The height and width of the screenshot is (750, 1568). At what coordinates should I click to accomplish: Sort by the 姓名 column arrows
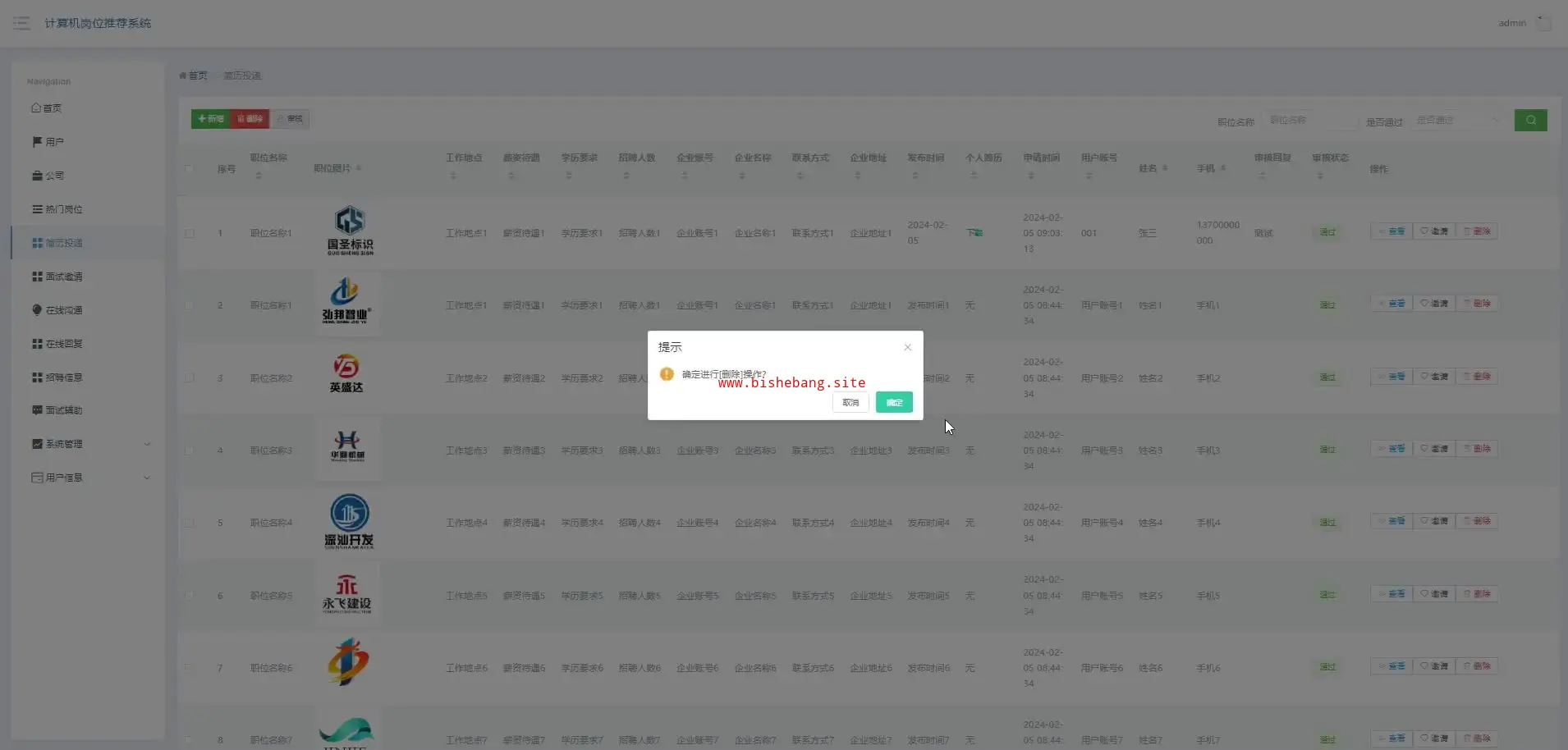pyautogui.click(x=1165, y=168)
